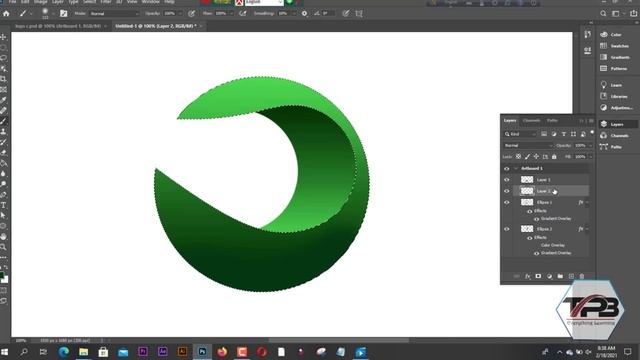Image resolution: width=640 pixels, height=360 pixels.
Task: Hide Layer 2 using its eye icon
Action: click(507, 191)
